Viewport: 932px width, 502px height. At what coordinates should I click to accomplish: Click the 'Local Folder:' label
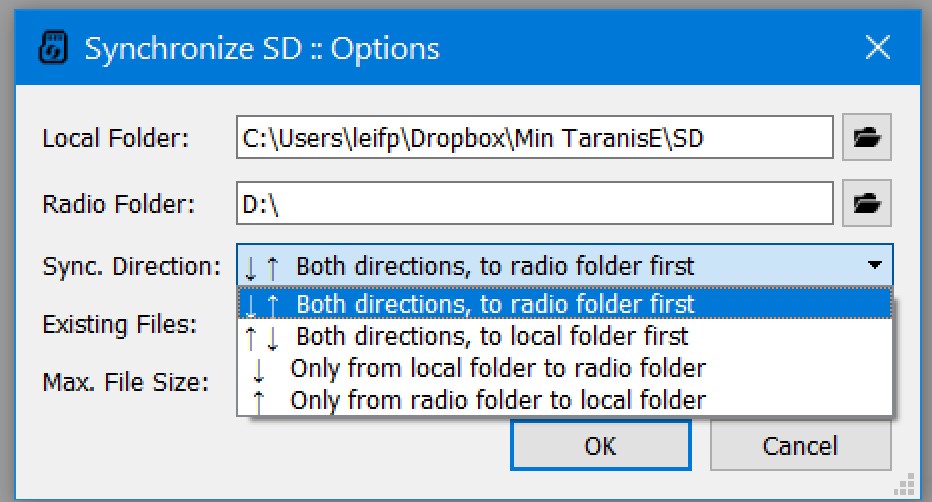pyautogui.click(x=115, y=139)
